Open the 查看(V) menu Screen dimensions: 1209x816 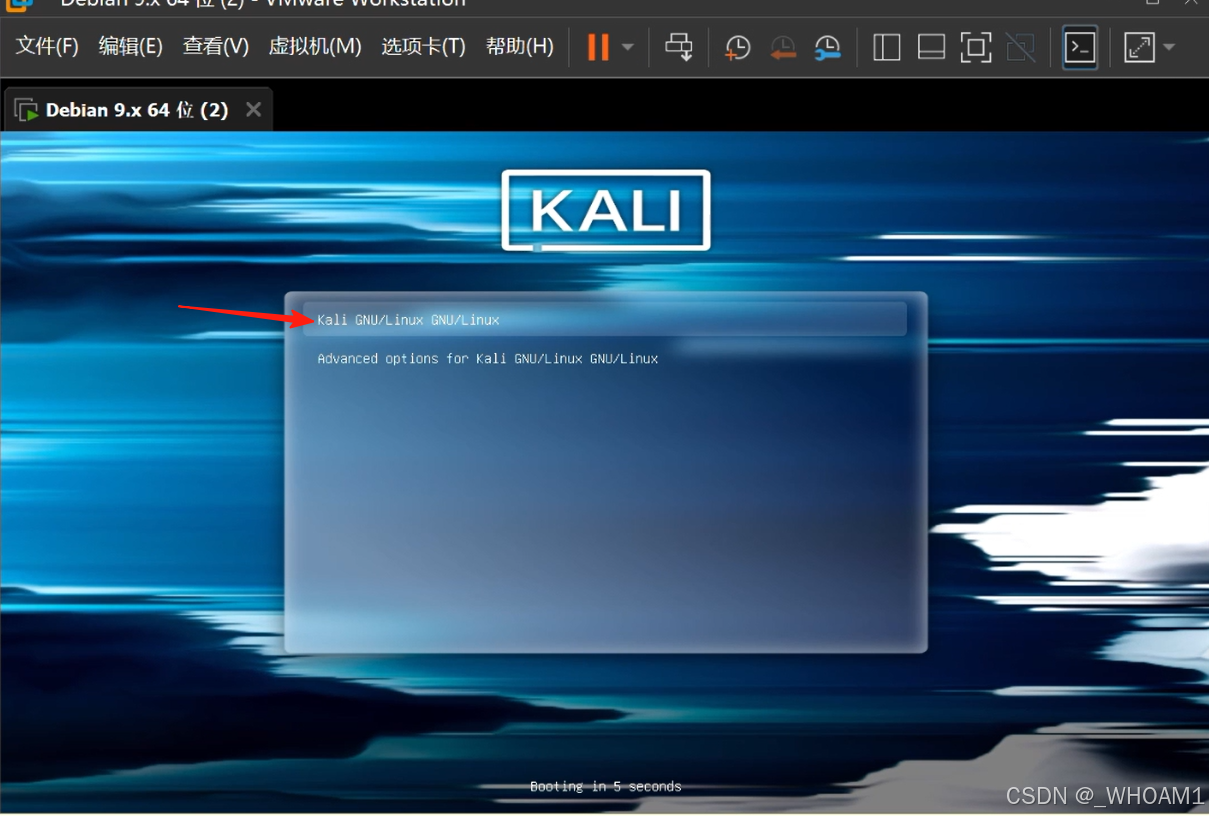pyautogui.click(x=215, y=46)
